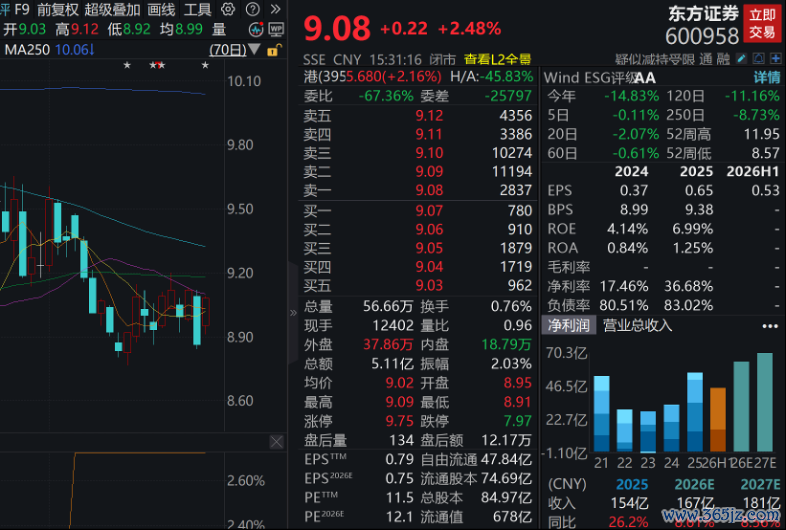Image resolution: width=786 pixels, height=530 pixels.
Task: Click 查看L2全景 yellow link
Action: point(497,59)
